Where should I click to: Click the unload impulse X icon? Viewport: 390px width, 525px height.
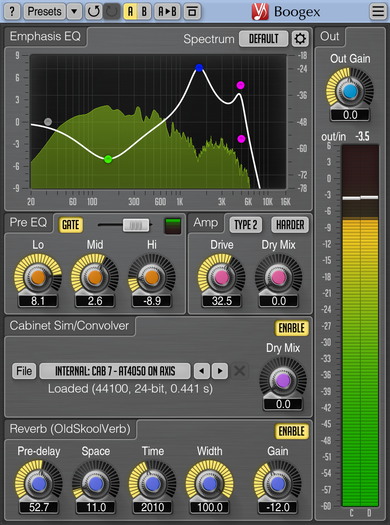tap(240, 371)
